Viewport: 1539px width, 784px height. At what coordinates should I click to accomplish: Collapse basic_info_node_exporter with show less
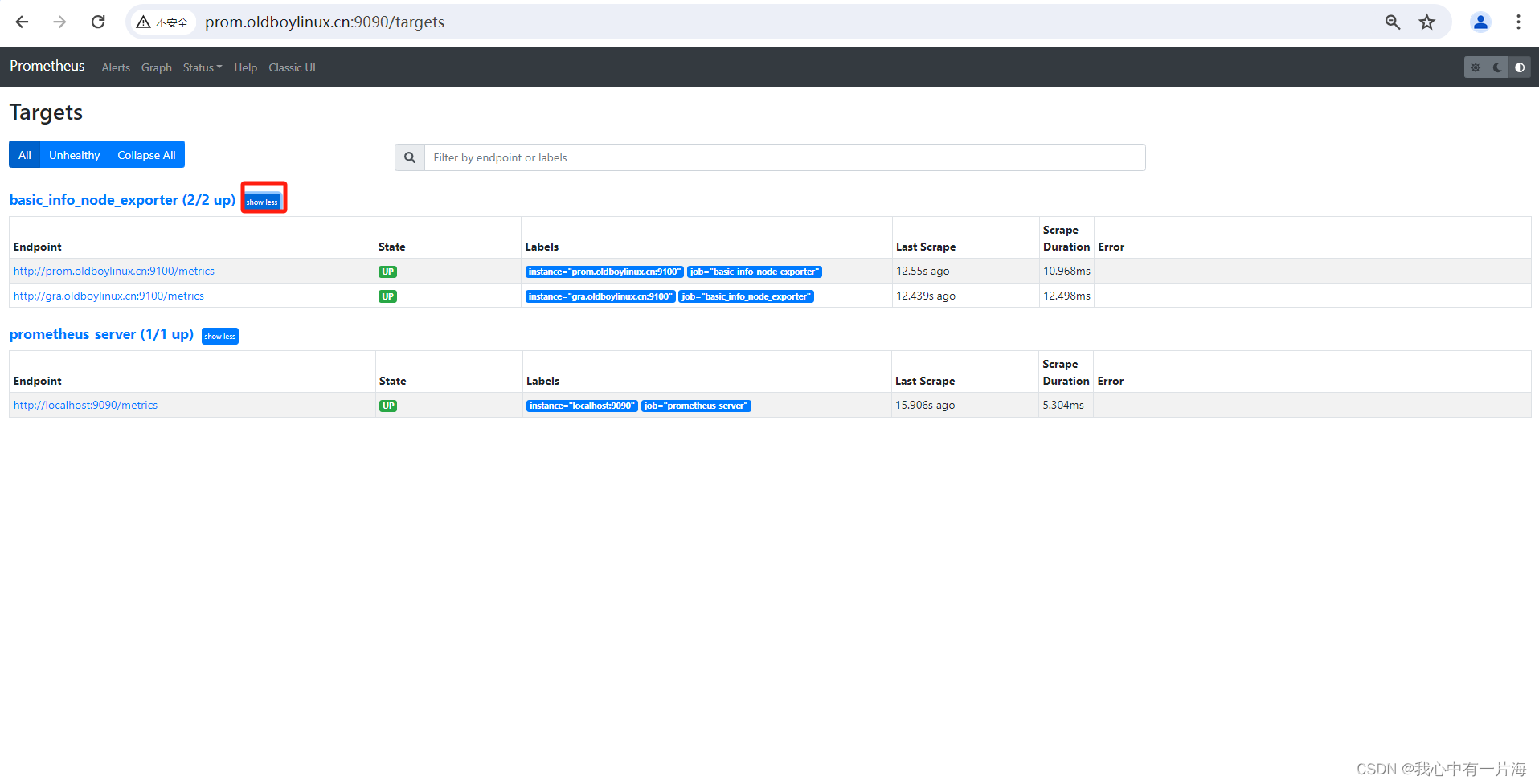pyautogui.click(x=263, y=202)
